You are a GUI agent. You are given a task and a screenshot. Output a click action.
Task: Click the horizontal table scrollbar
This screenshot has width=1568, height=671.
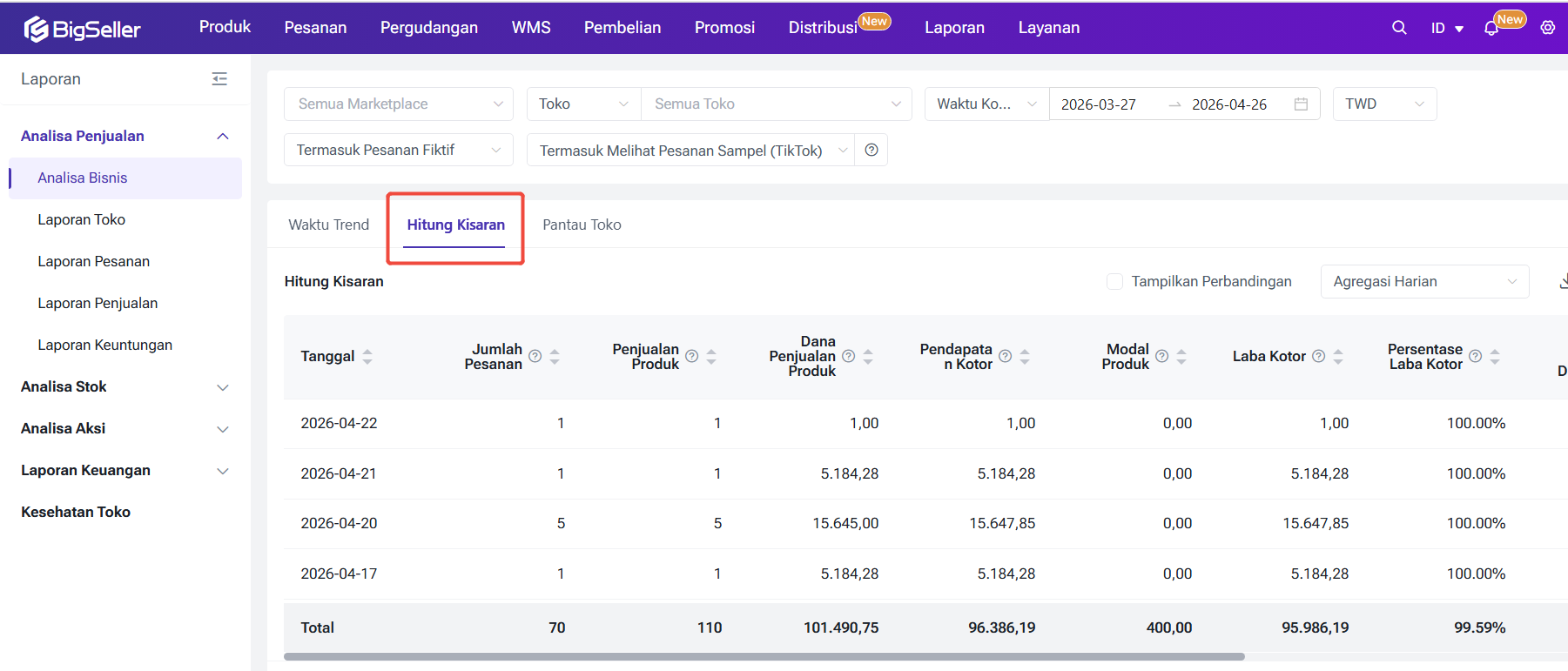pos(764,656)
